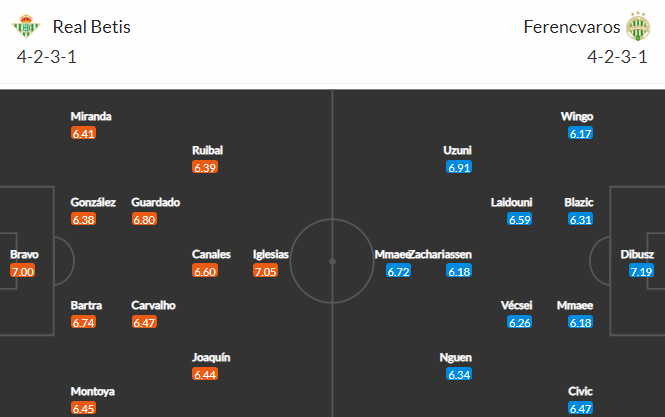Open the Ferencvaros team name link
This screenshot has height=417, width=665.
tap(572, 27)
